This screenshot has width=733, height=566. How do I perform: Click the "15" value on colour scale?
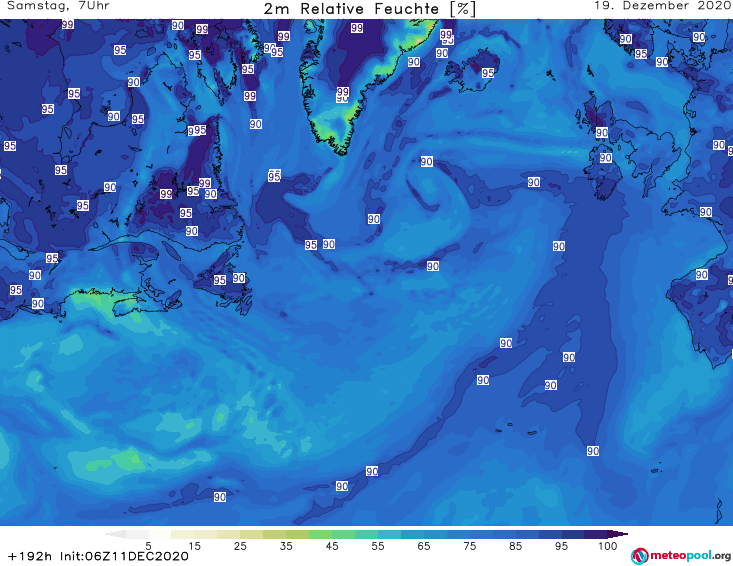pos(194,546)
